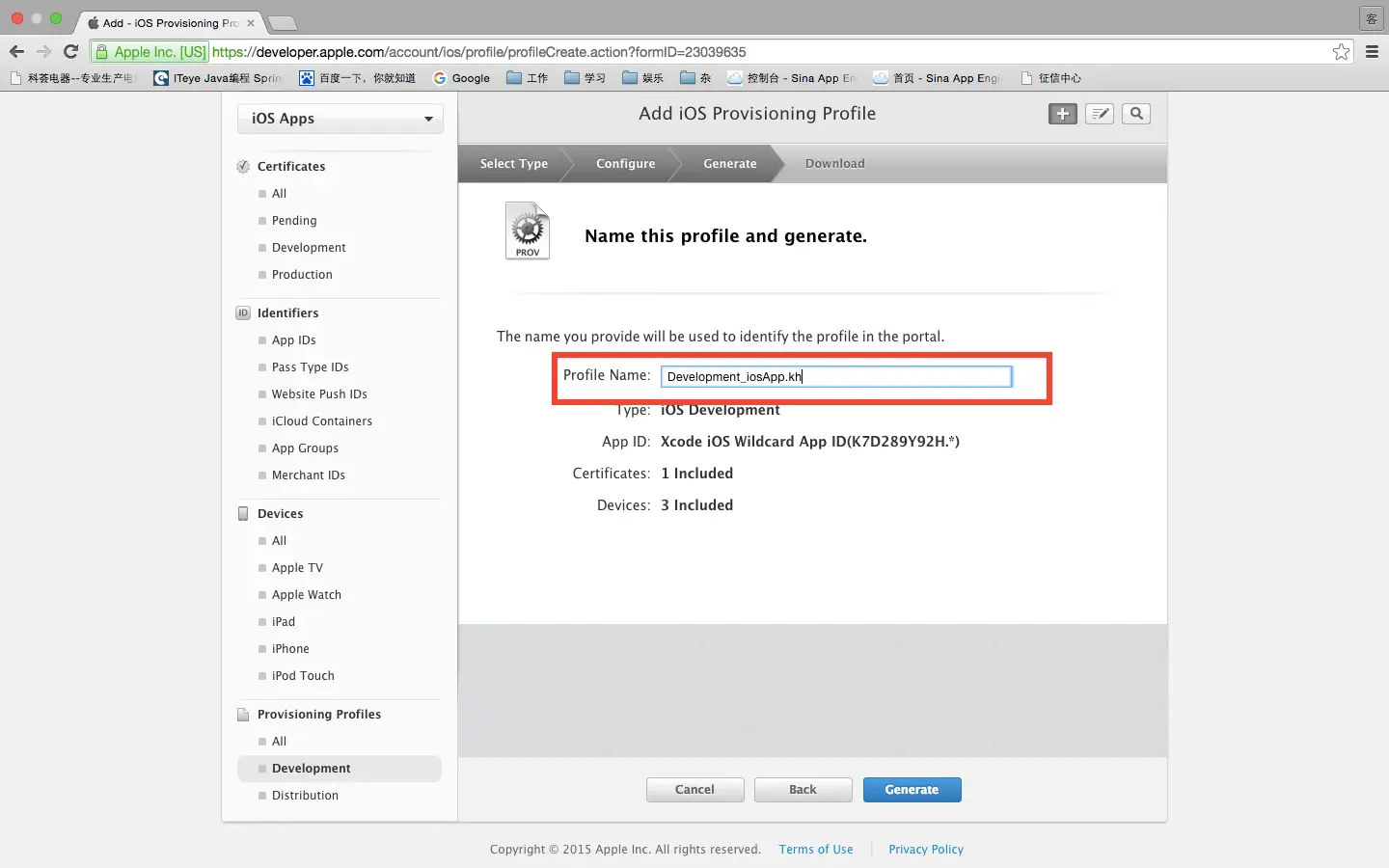Screen dimensions: 1389x868
Task: Open iCloud Containers
Action: [321, 421]
